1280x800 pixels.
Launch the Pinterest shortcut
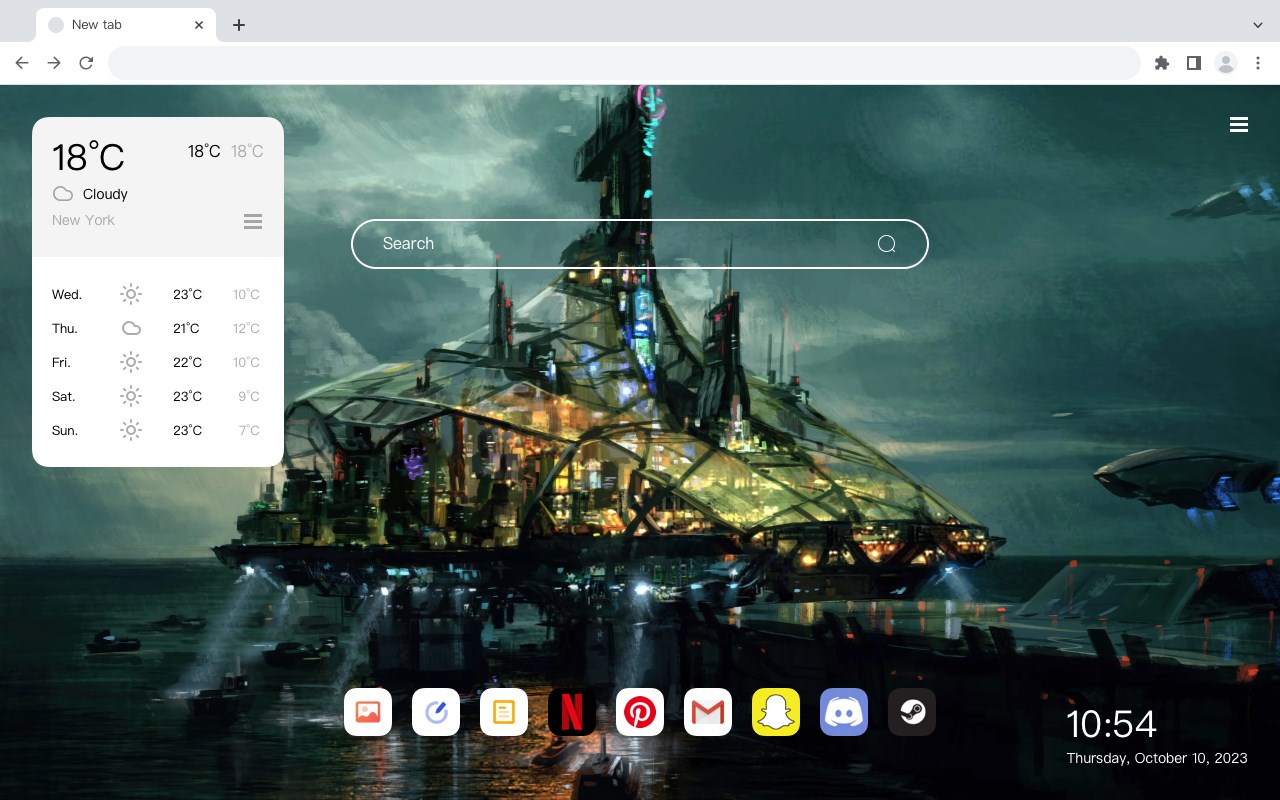(x=640, y=712)
